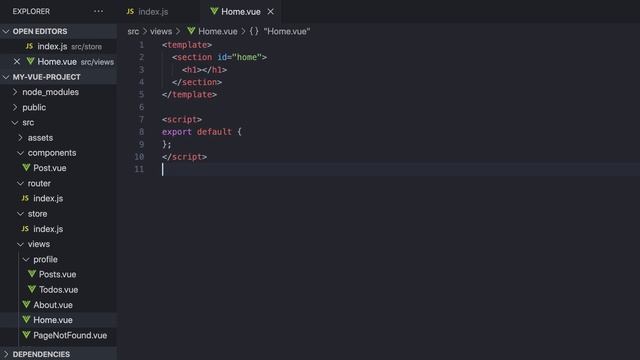The image size is (640, 360).
Task: Select index.js src/store in Open Editors
Action: 58,47
